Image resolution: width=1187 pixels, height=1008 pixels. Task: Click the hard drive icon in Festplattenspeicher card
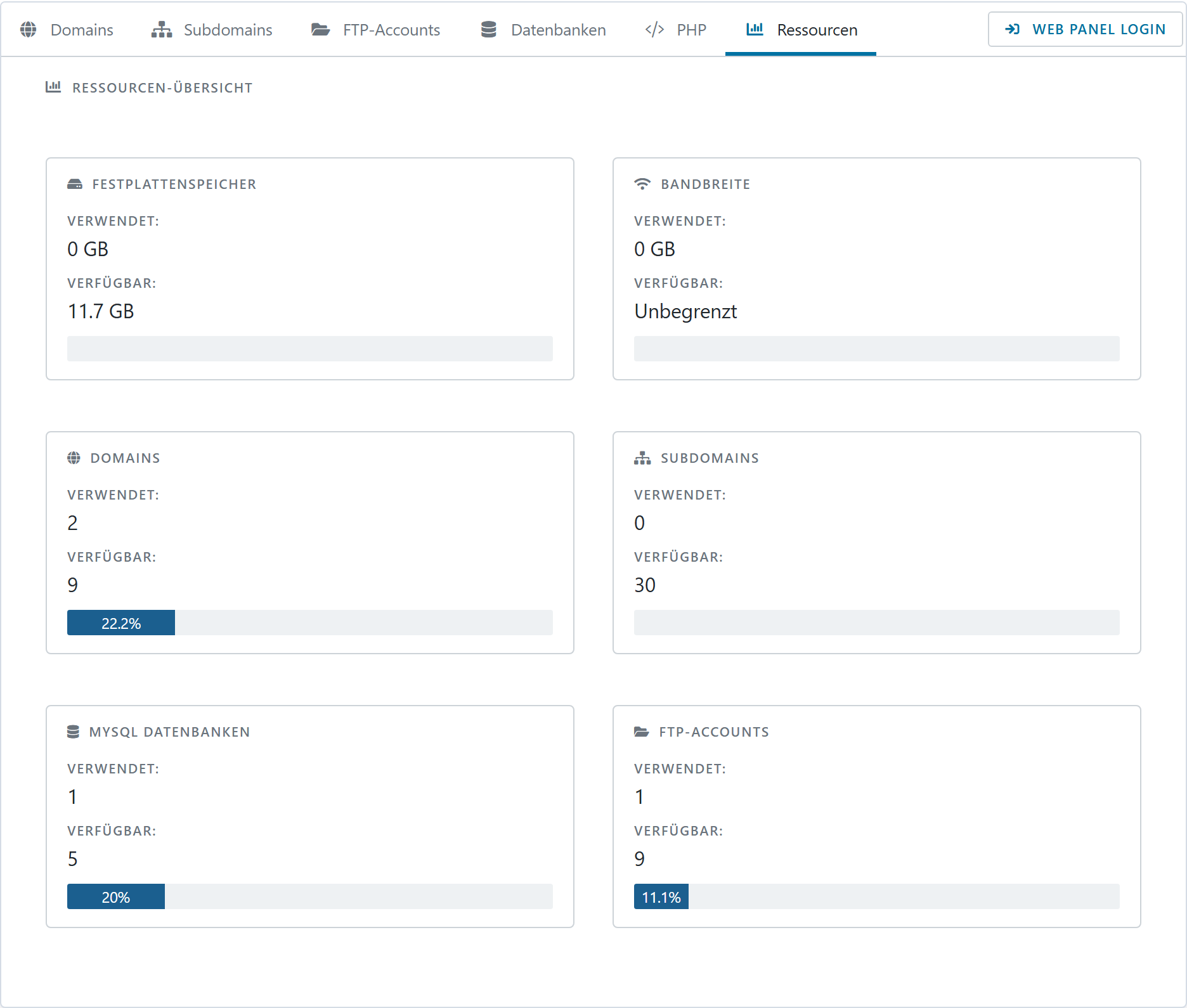coord(75,184)
